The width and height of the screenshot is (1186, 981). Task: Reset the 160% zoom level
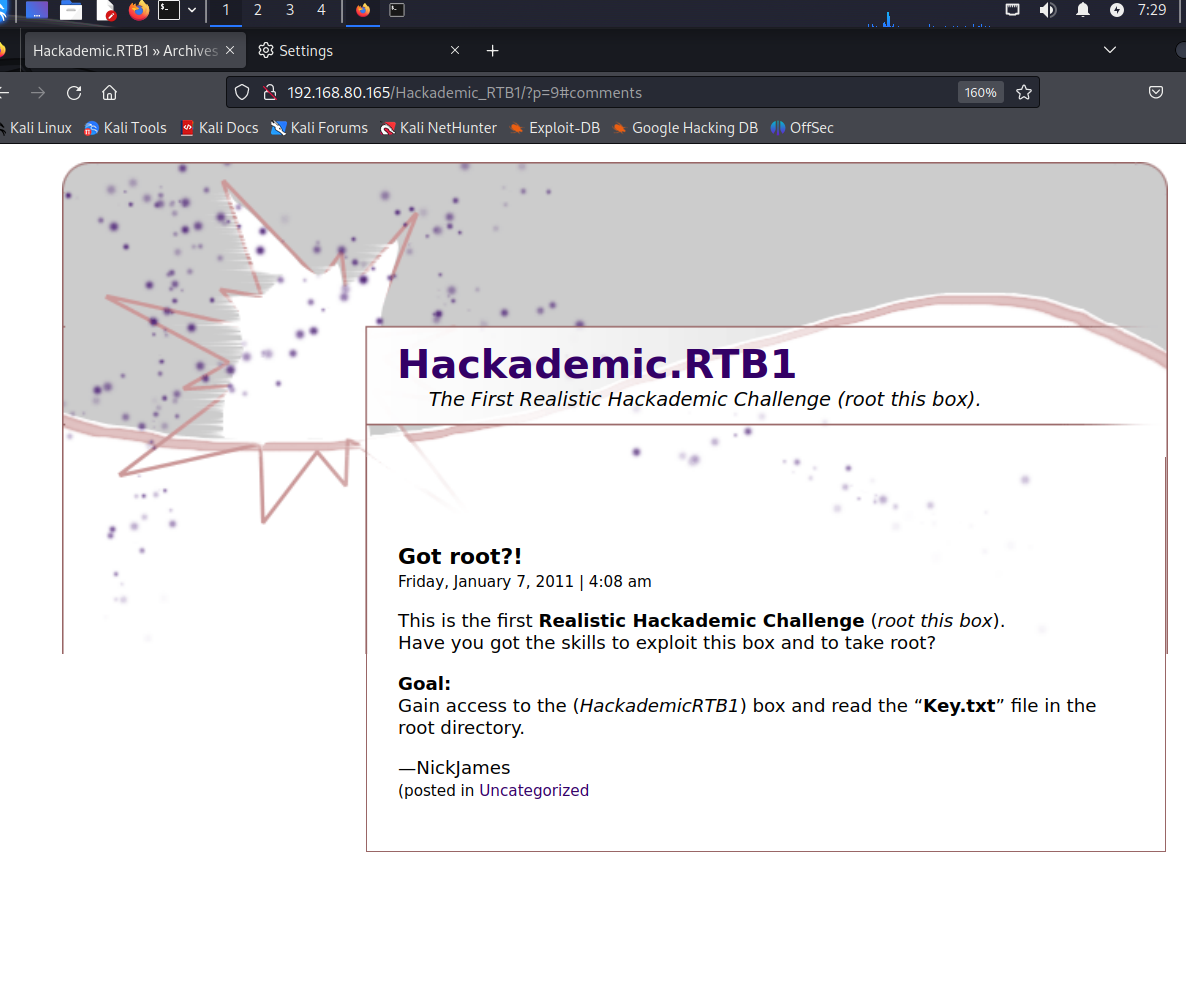[980, 92]
